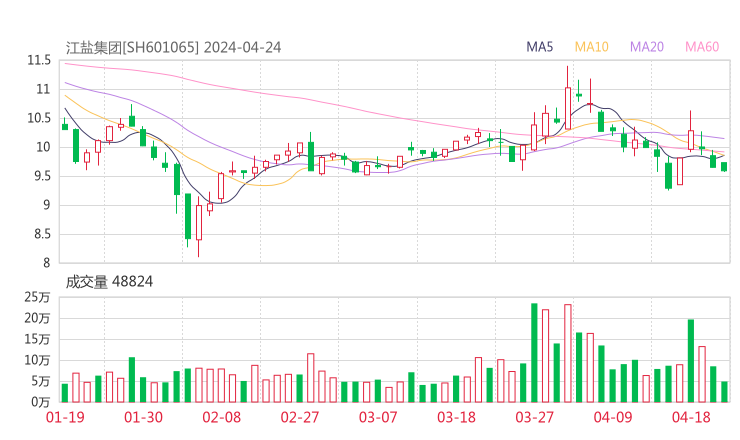
Task: Click the 11.5 price axis label
Action: coord(39,60)
